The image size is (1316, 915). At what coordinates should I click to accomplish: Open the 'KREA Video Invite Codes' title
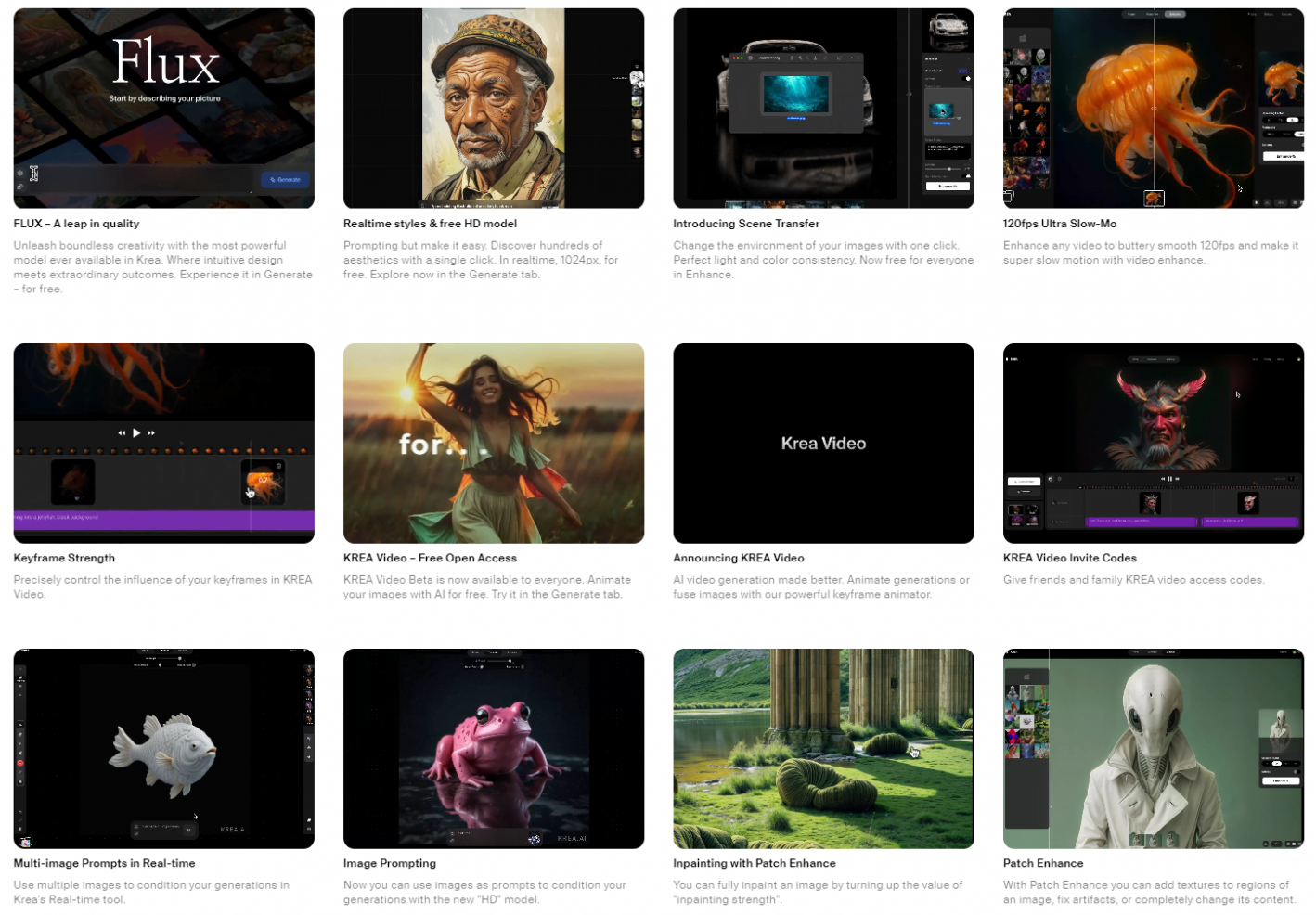(x=1070, y=558)
